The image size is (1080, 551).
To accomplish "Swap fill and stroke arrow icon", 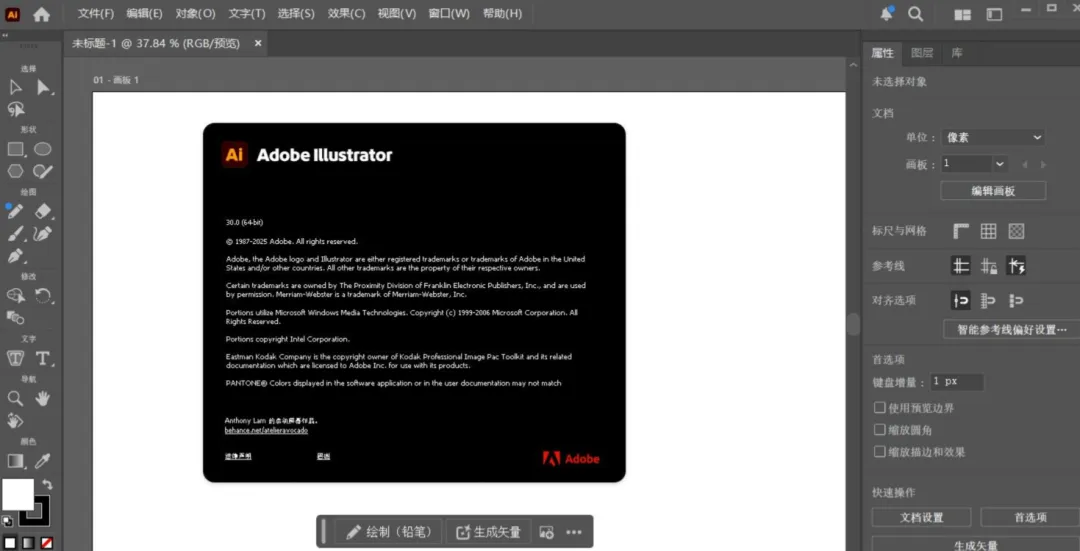I will pos(47,484).
